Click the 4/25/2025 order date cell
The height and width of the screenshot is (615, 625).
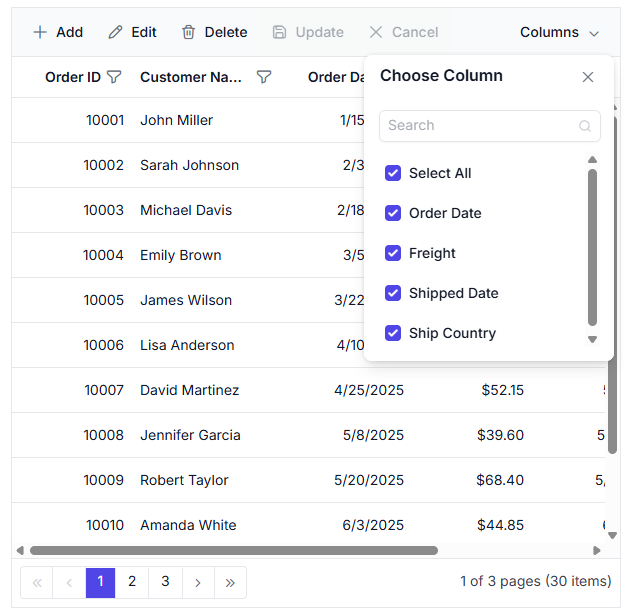point(369,390)
